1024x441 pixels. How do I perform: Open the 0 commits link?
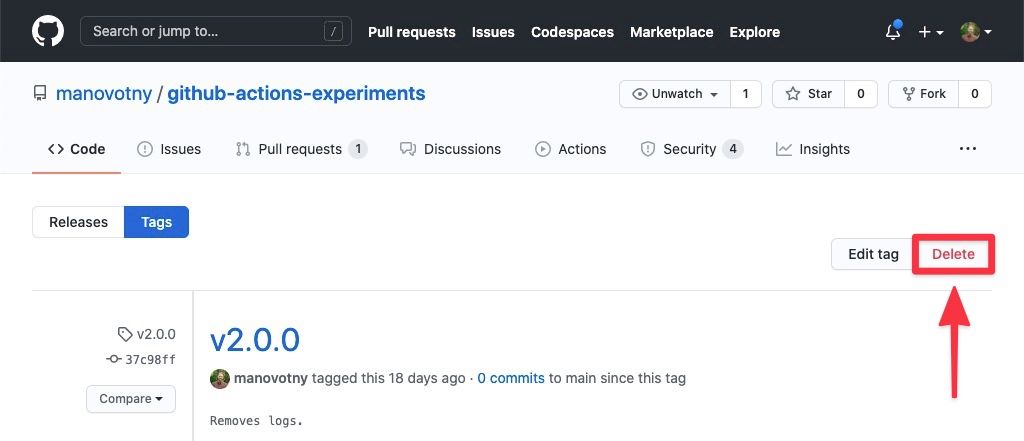(511, 379)
